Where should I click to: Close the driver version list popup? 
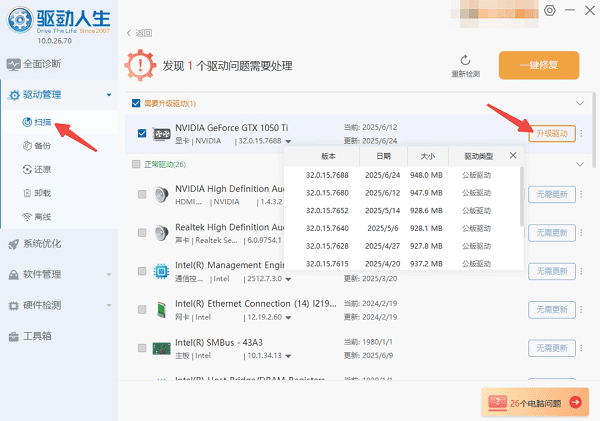513,156
